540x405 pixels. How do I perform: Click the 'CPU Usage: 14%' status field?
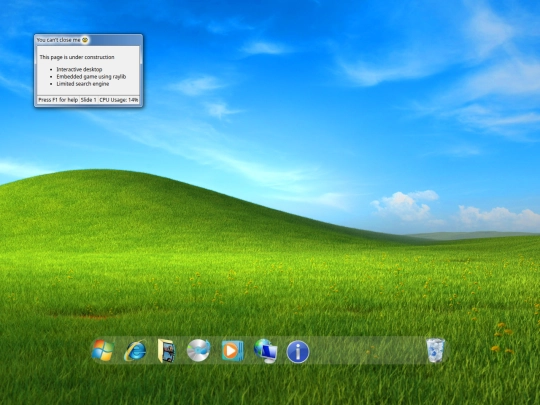pos(119,100)
